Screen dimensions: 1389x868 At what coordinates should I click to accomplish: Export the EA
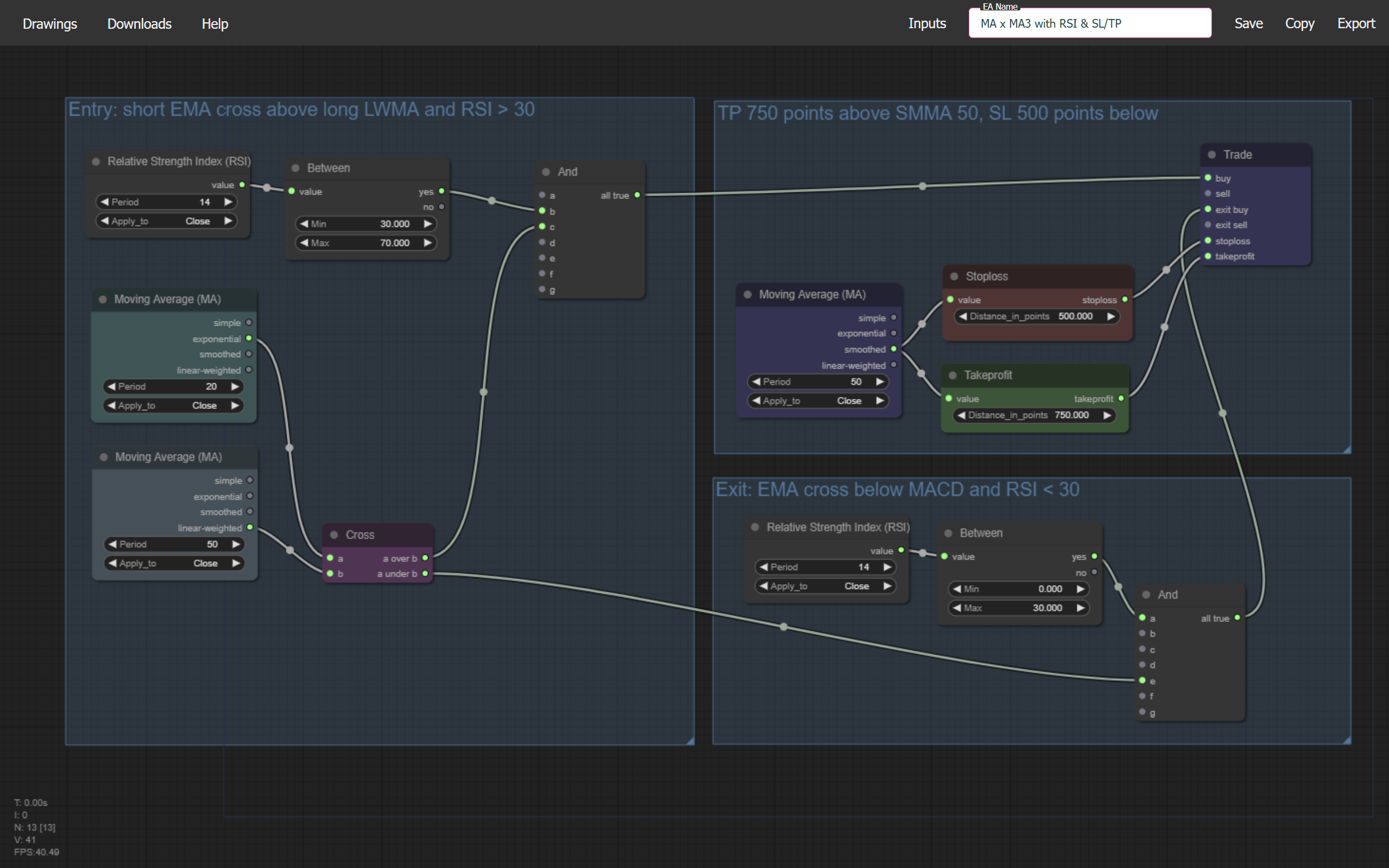point(1356,23)
